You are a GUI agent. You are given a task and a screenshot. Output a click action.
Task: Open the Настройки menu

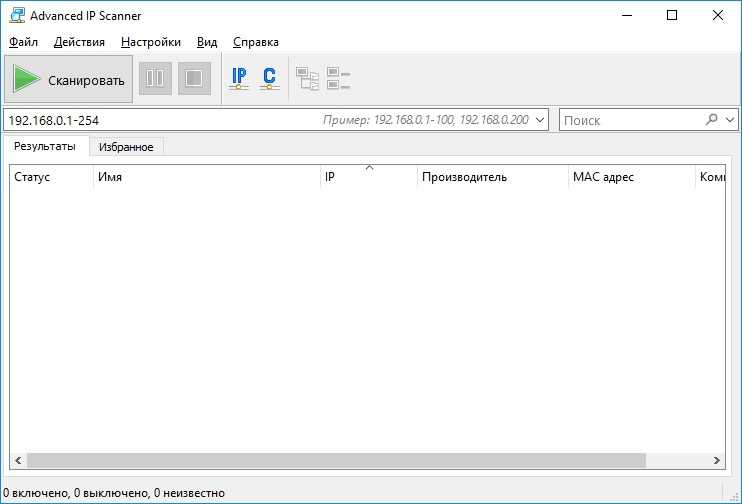tap(151, 42)
